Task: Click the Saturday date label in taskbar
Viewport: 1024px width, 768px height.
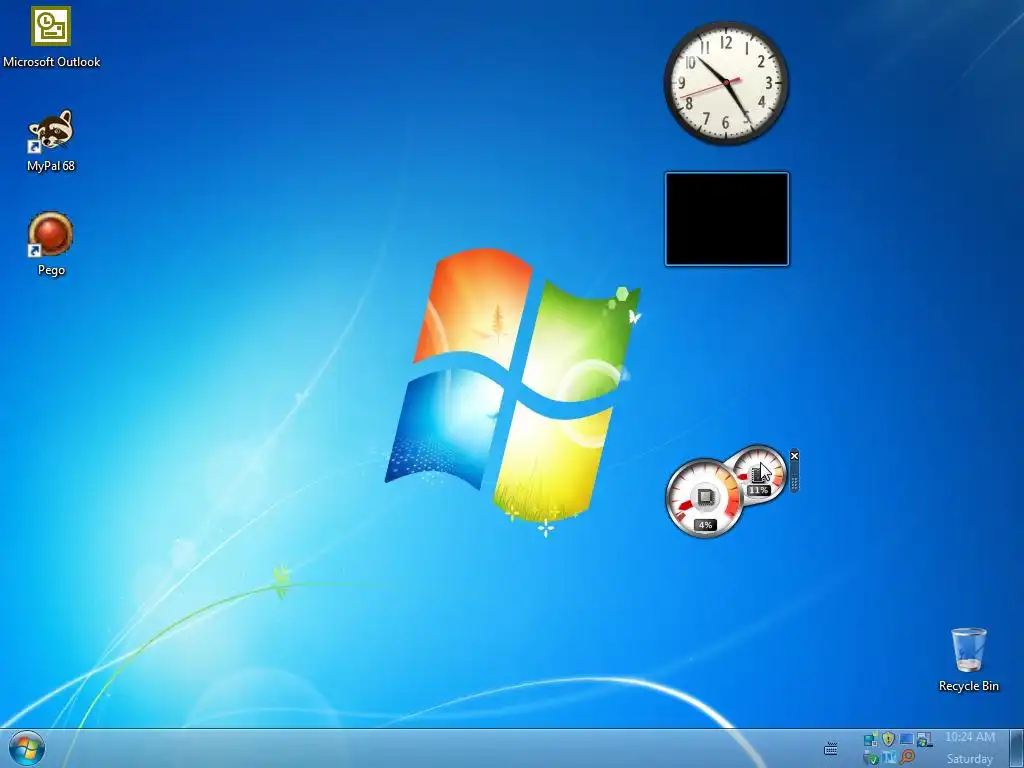Action: 970,759
